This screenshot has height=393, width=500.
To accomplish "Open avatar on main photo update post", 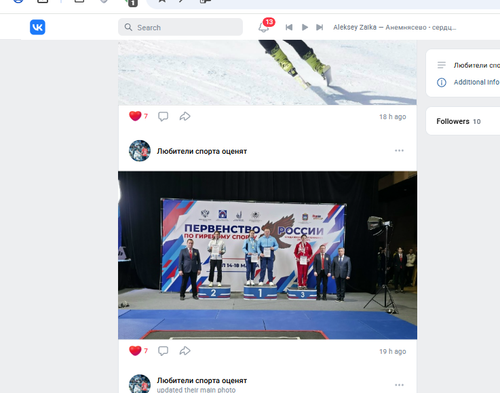I will (140, 384).
